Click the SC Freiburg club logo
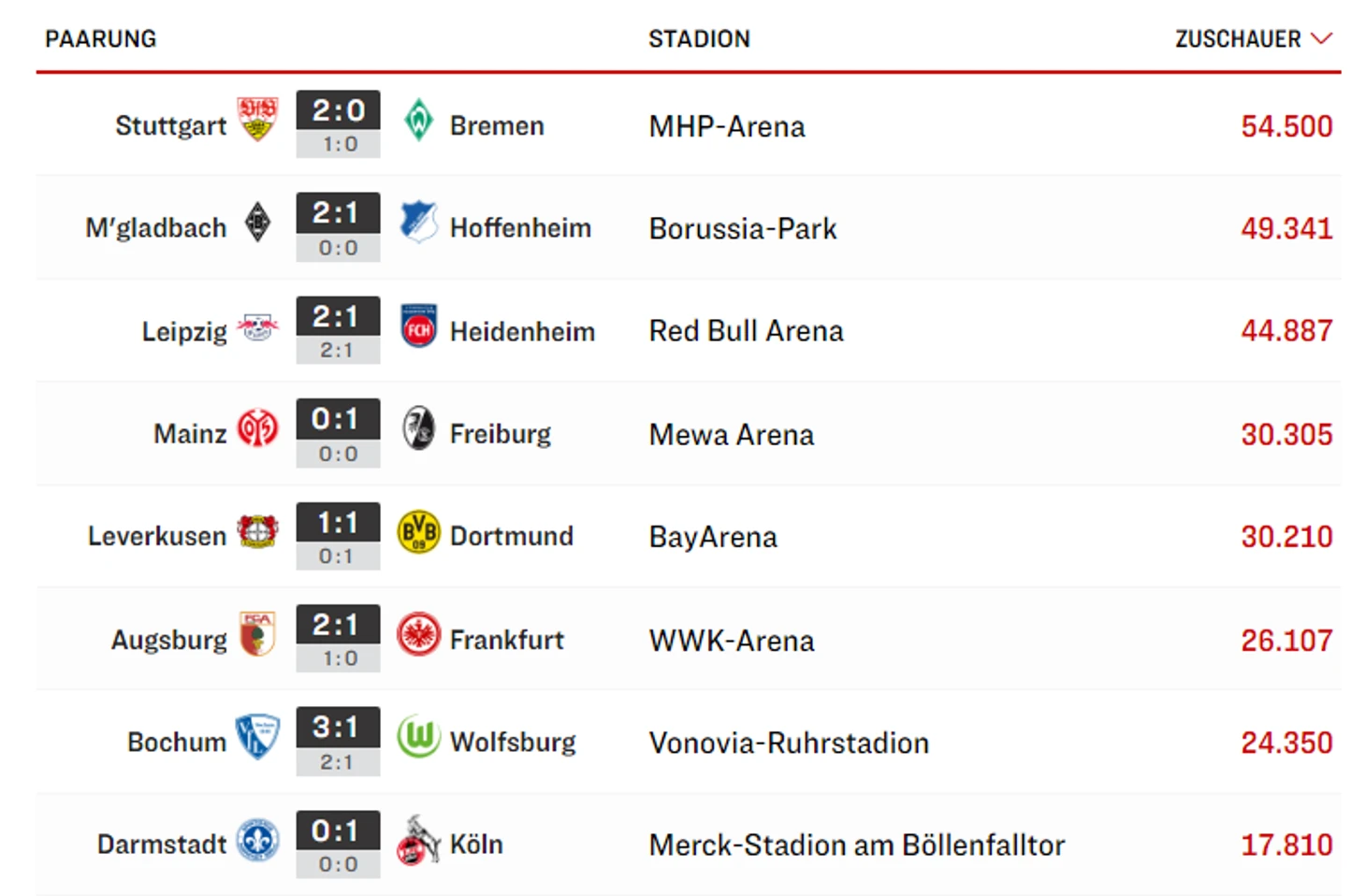1366x896 pixels. (418, 429)
